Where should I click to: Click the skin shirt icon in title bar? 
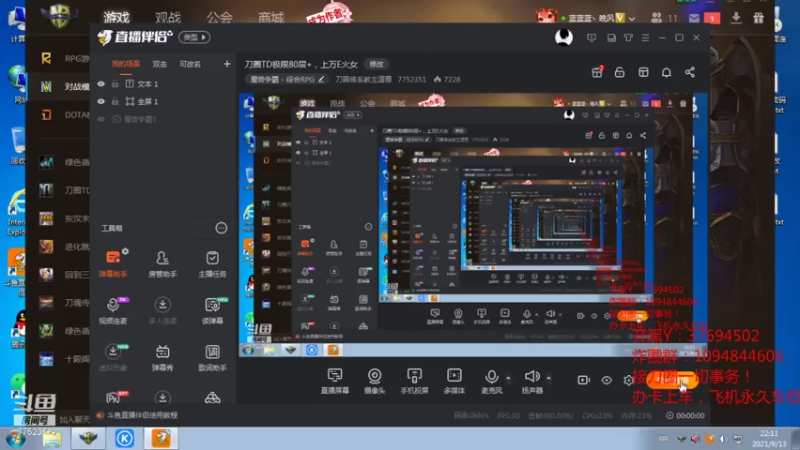coord(628,38)
